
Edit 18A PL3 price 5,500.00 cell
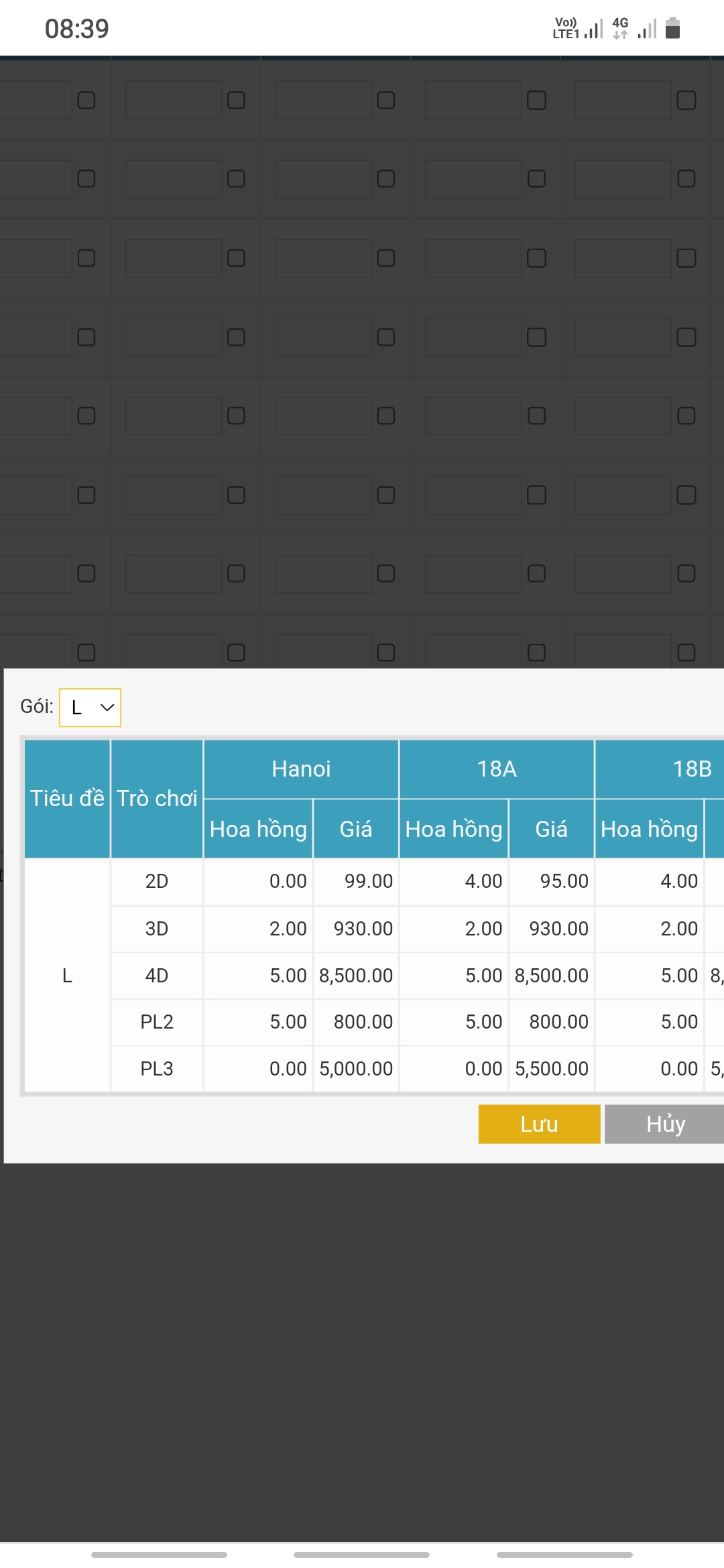(x=551, y=1069)
